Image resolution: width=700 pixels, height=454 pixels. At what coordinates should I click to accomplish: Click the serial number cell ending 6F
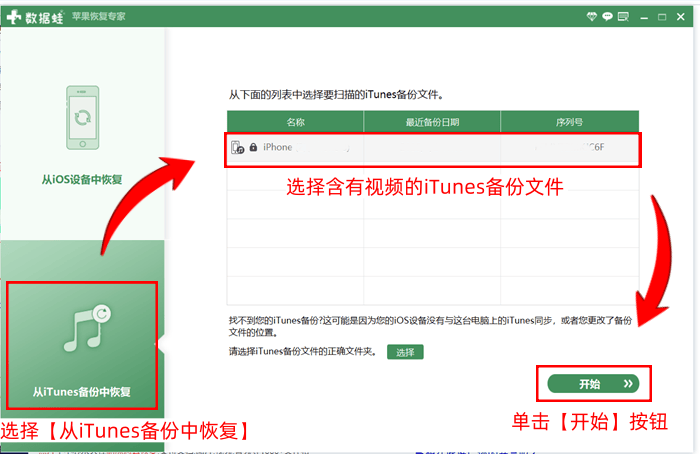pyautogui.click(x=570, y=147)
